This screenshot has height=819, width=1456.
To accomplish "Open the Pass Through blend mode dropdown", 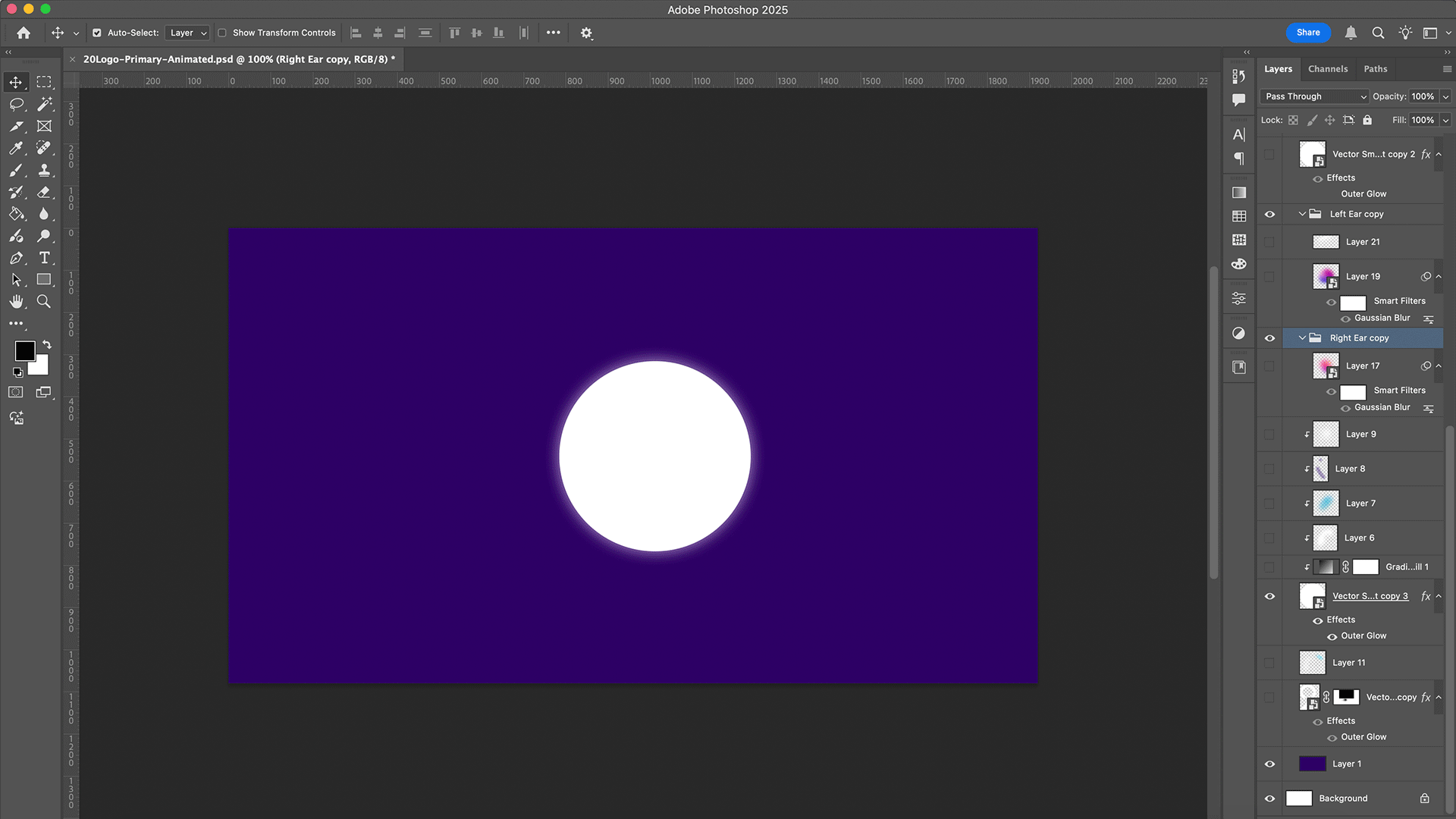I will pyautogui.click(x=1315, y=96).
